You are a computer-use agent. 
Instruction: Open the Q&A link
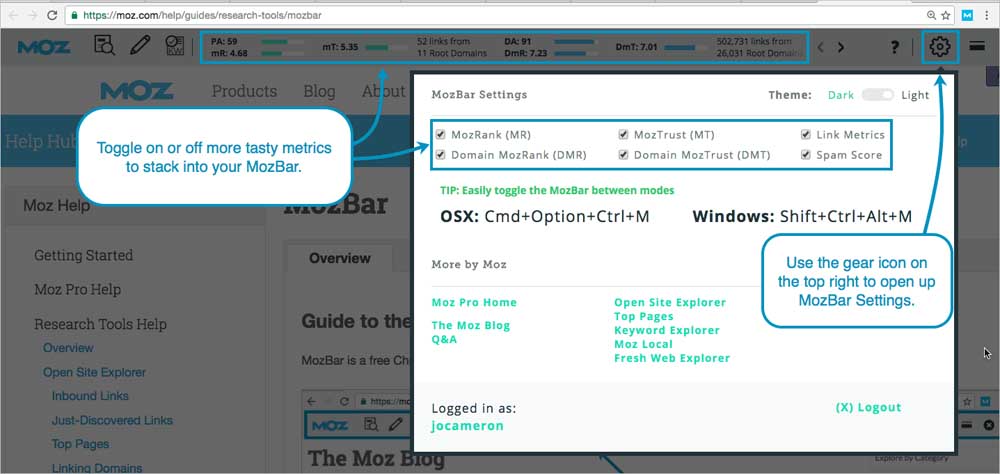tap(444, 339)
